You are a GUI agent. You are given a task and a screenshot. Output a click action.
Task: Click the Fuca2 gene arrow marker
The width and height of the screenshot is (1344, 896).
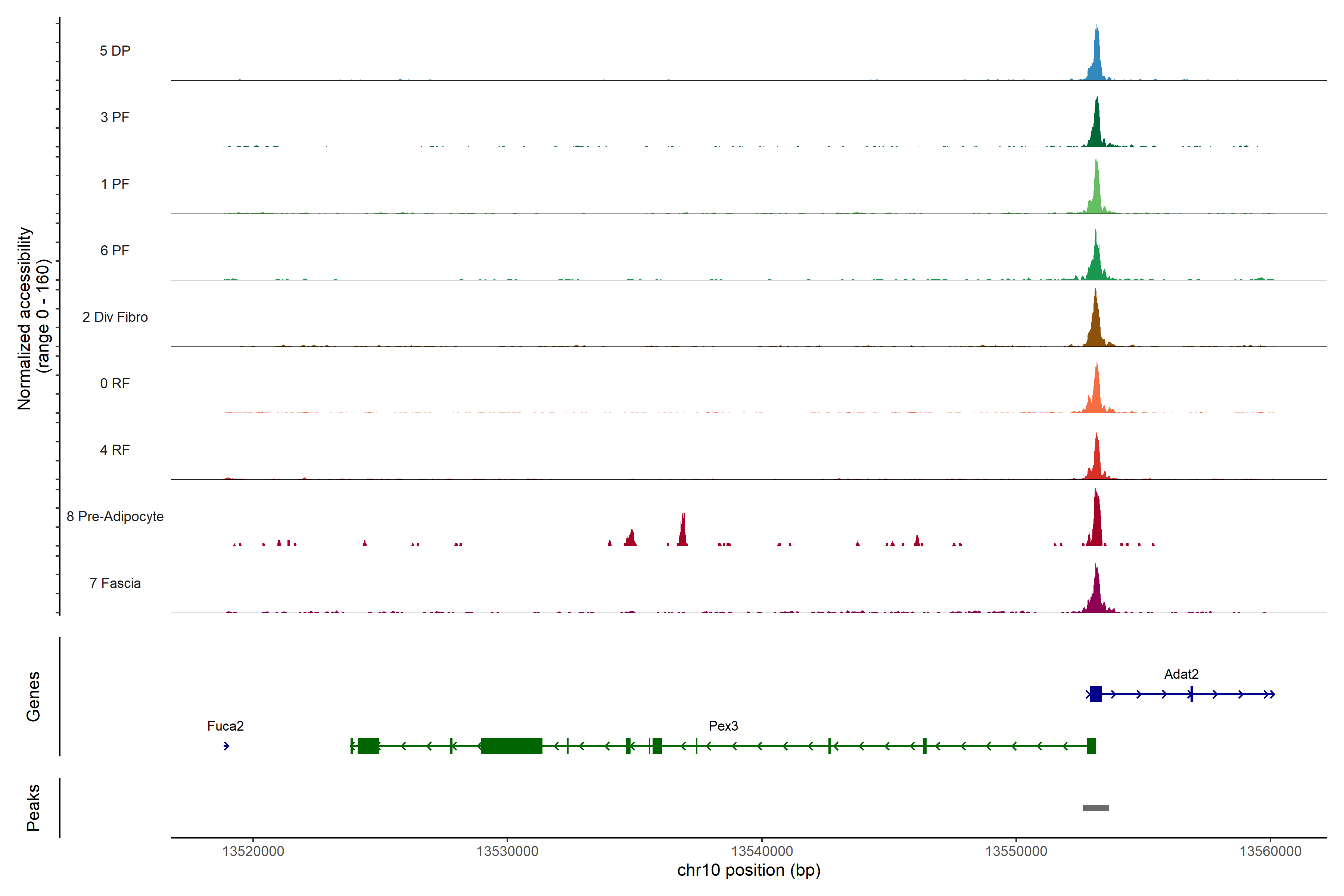[x=226, y=746]
